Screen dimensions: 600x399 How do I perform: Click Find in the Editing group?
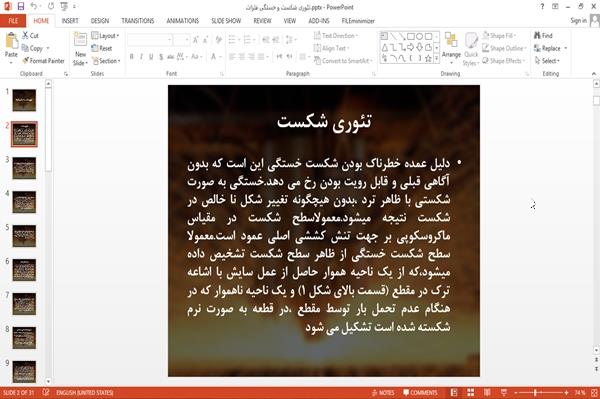(543, 36)
